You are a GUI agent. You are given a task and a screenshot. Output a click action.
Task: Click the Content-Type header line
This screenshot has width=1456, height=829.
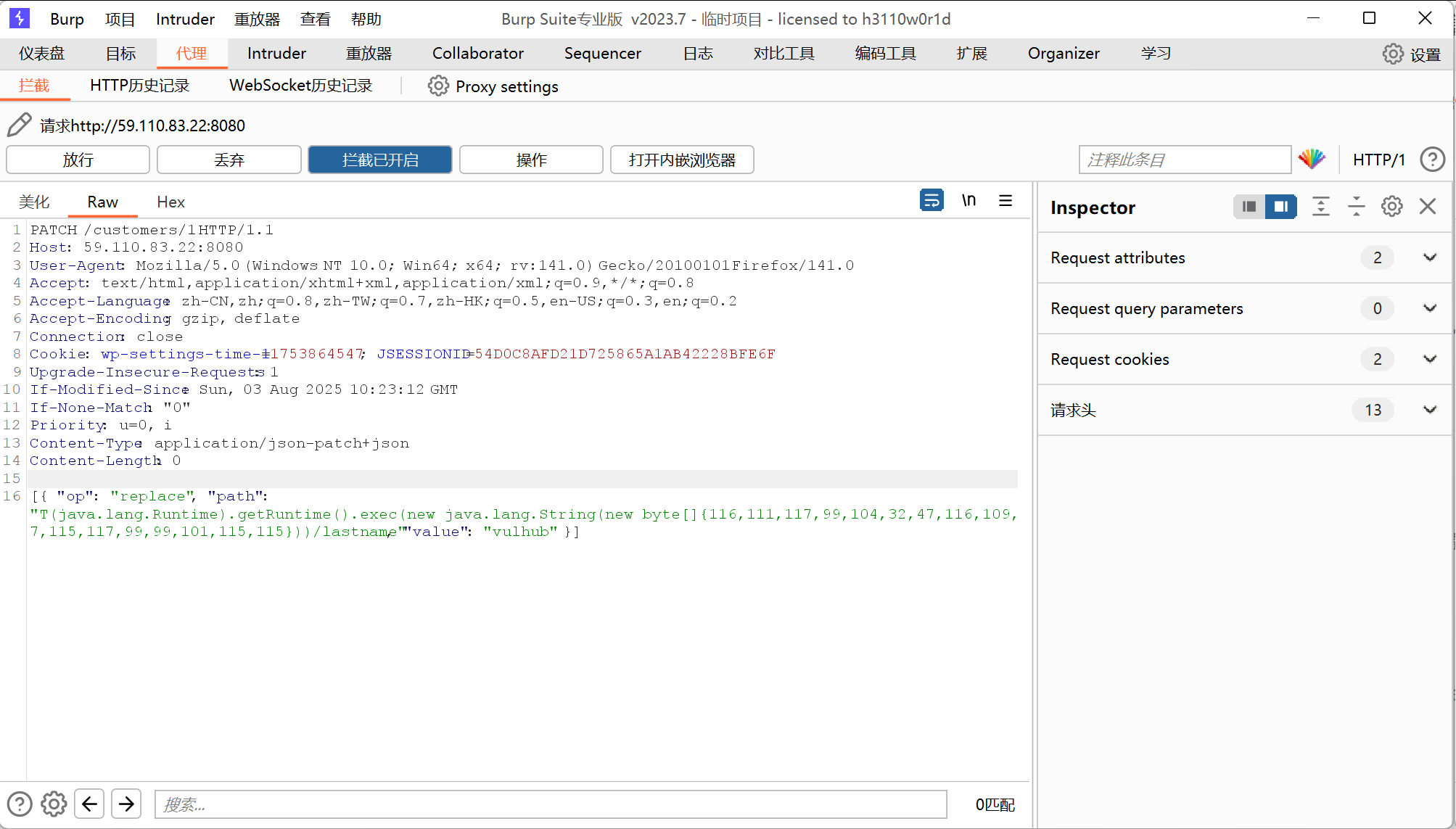(x=220, y=443)
